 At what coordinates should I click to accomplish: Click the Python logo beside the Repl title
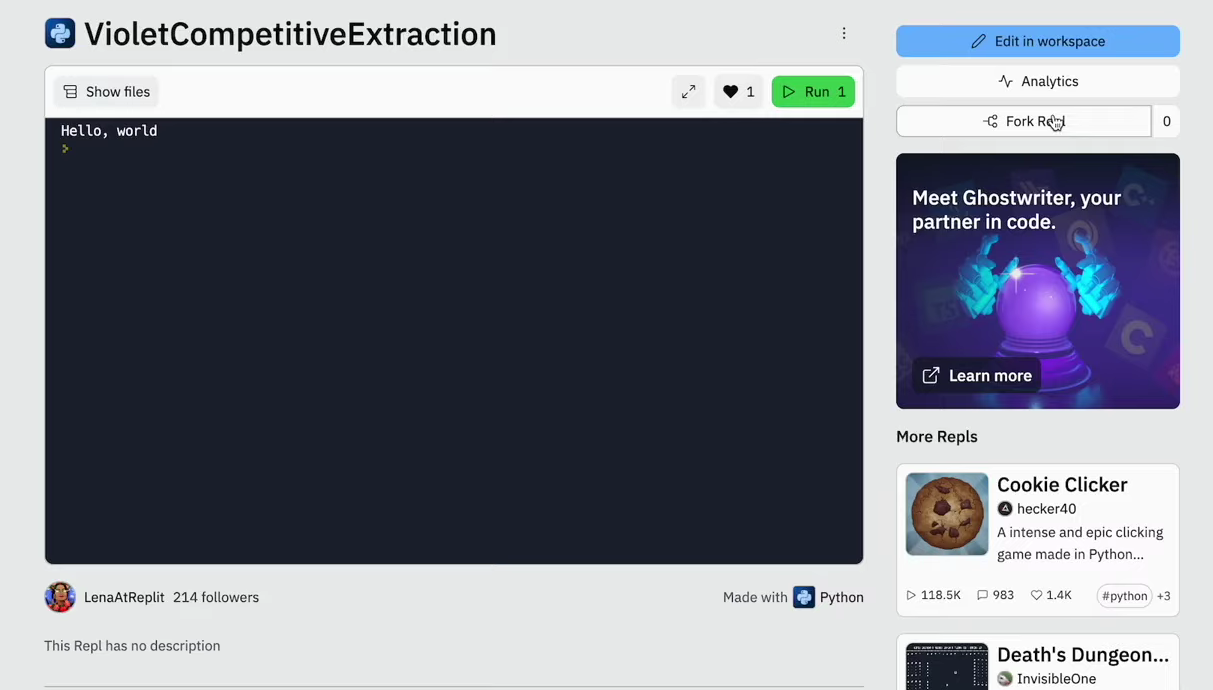(x=60, y=33)
